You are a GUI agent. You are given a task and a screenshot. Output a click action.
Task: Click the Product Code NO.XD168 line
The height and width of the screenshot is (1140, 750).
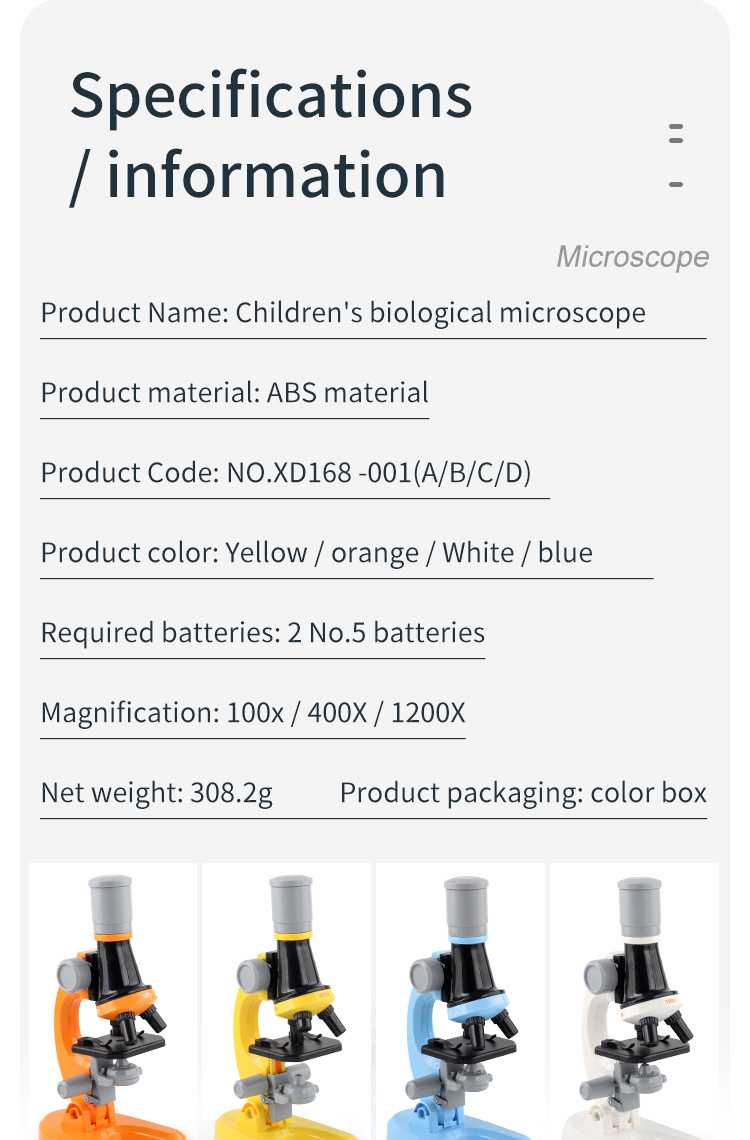[286, 473]
